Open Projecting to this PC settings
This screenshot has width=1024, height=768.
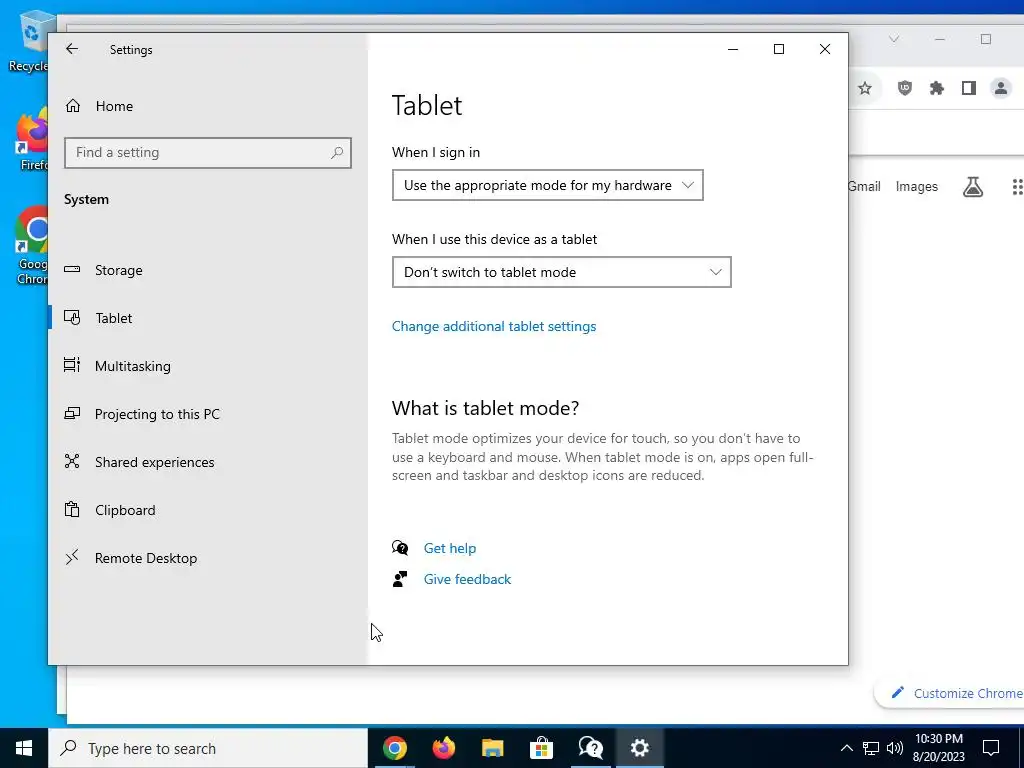pyautogui.click(x=208, y=414)
